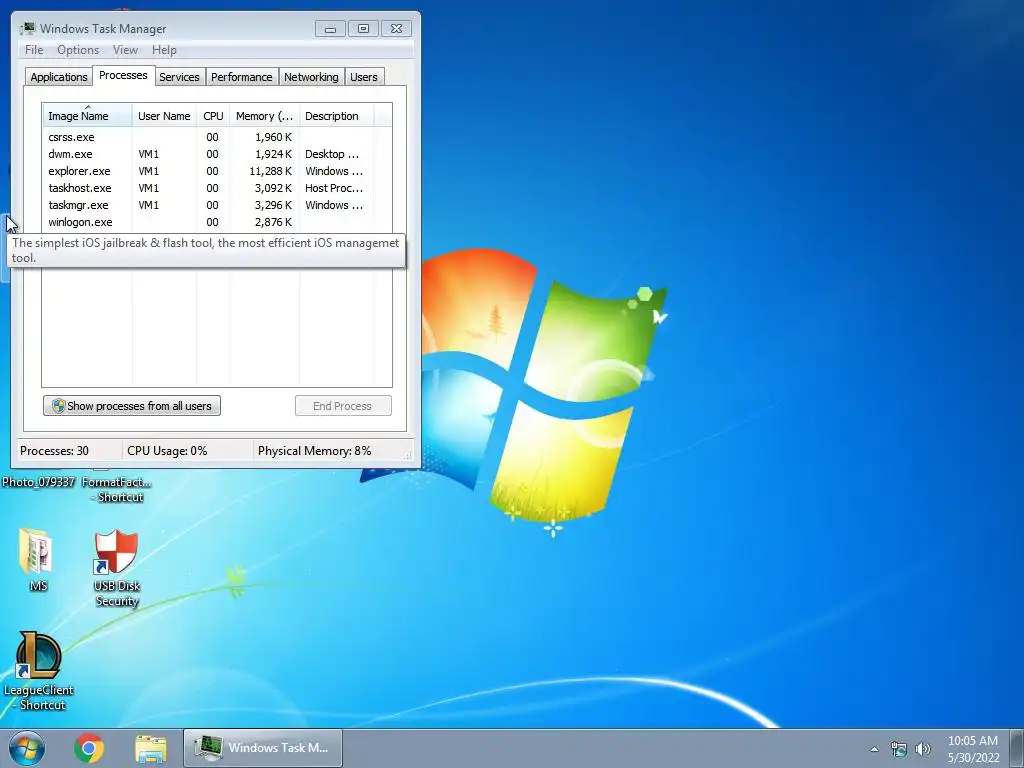Sort by User Name column header
Image resolution: width=1024 pixels, height=768 pixels.
[x=165, y=116]
